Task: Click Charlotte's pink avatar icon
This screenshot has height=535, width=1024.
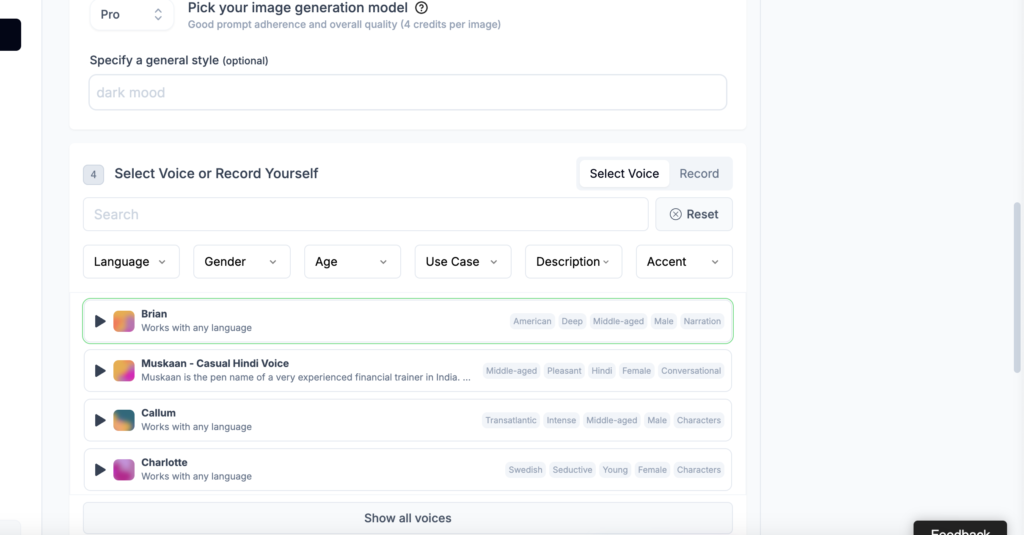Action: coord(124,470)
